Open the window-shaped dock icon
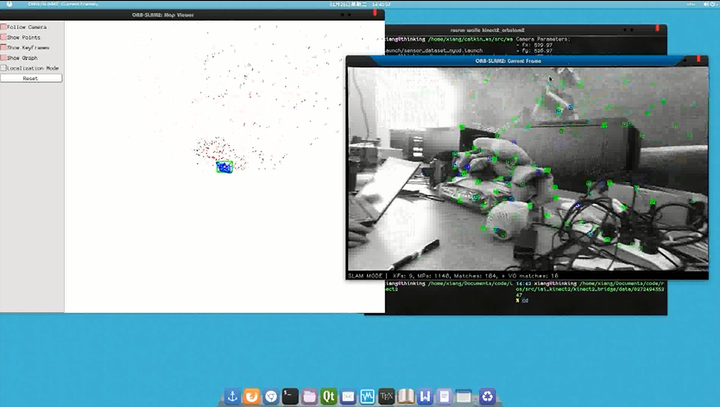This screenshot has width=720, height=407. (x=464, y=396)
